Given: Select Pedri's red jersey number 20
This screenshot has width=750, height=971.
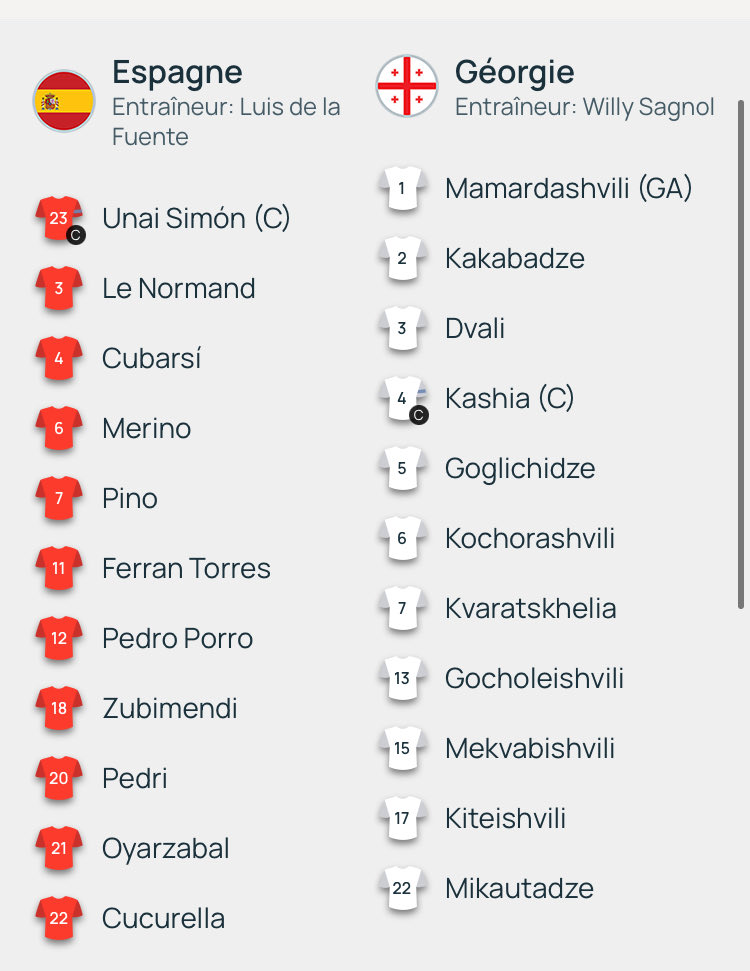Looking at the screenshot, I should click(61, 777).
